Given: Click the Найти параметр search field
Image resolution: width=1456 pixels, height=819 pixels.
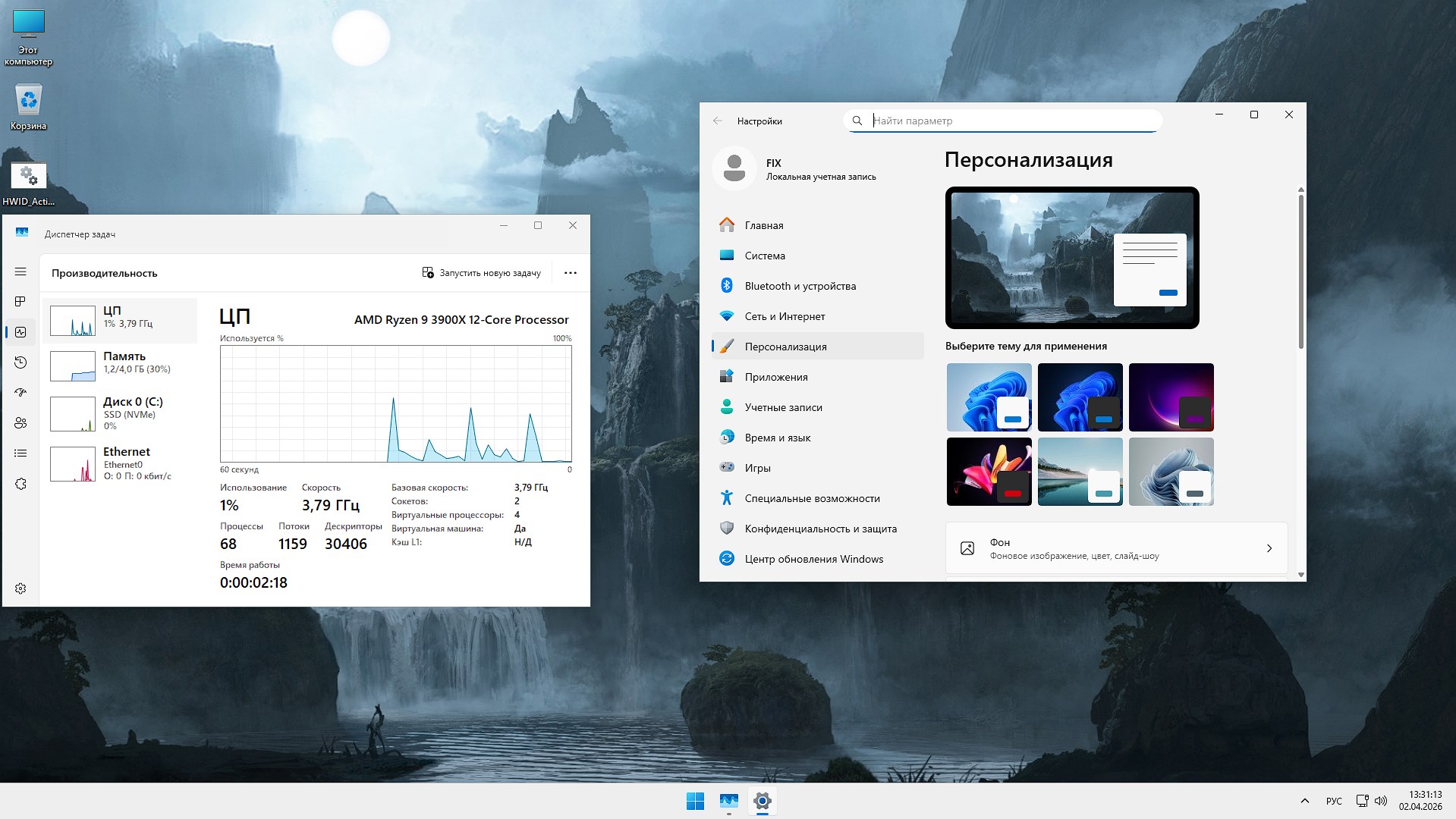Looking at the screenshot, I should (1009, 121).
